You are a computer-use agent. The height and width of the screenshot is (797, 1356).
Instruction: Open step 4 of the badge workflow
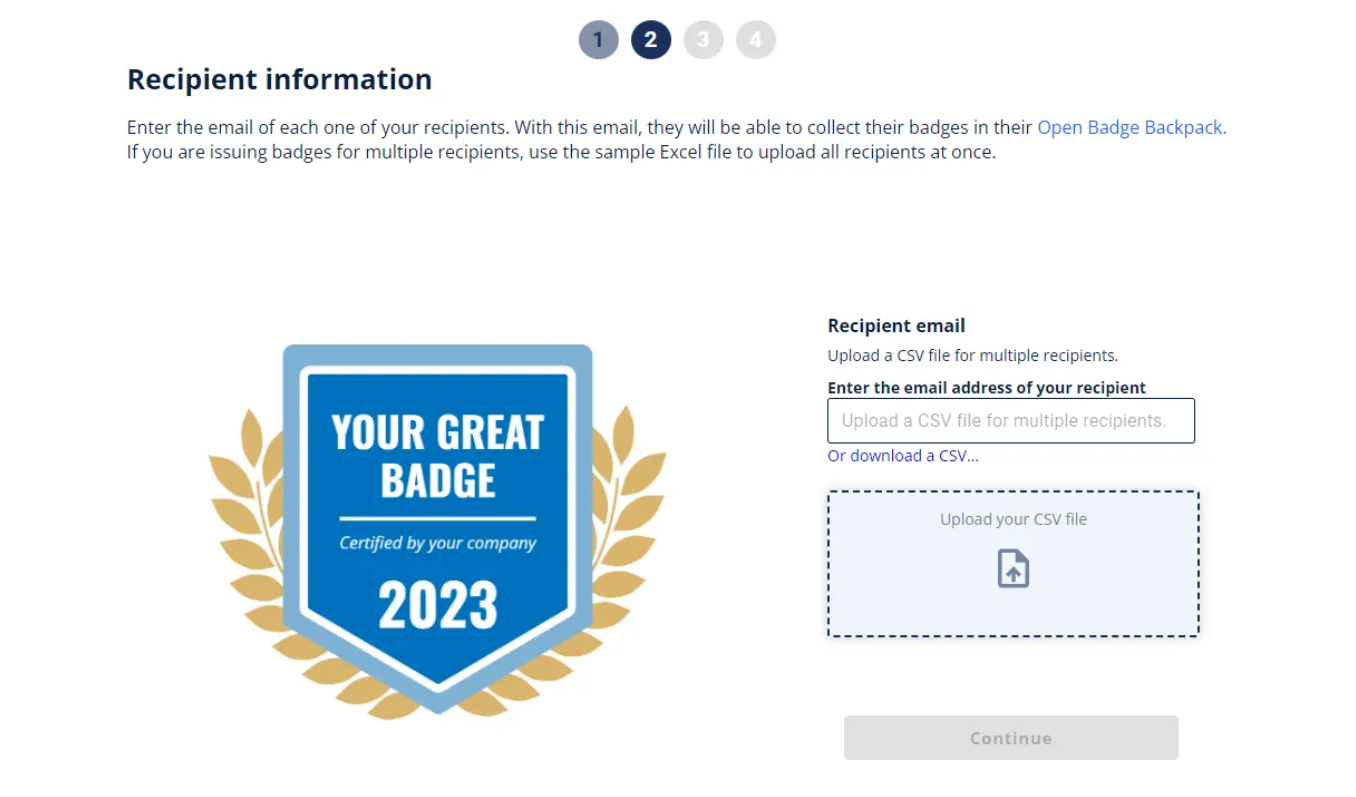point(756,40)
